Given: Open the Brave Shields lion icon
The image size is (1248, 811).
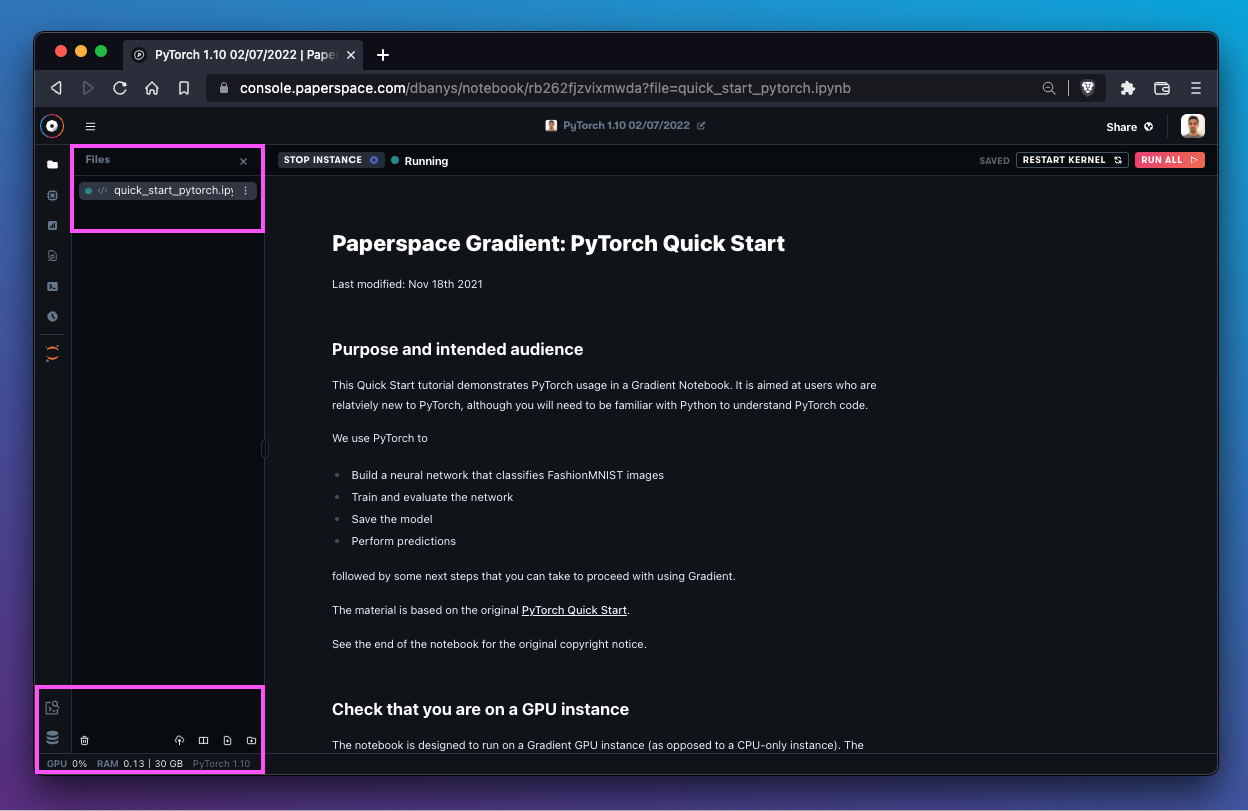Looking at the screenshot, I should tap(1088, 88).
